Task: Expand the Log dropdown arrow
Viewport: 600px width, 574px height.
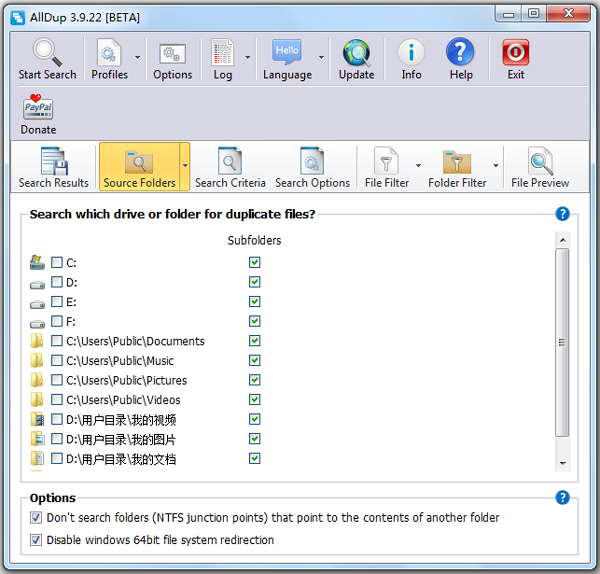Action: click(248, 57)
